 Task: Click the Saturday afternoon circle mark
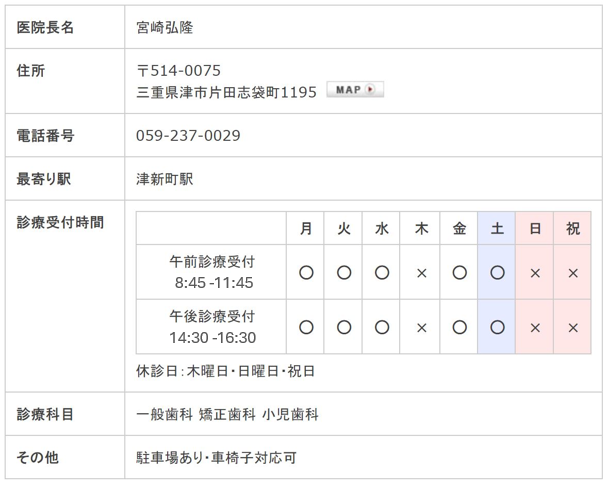coord(497,328)
